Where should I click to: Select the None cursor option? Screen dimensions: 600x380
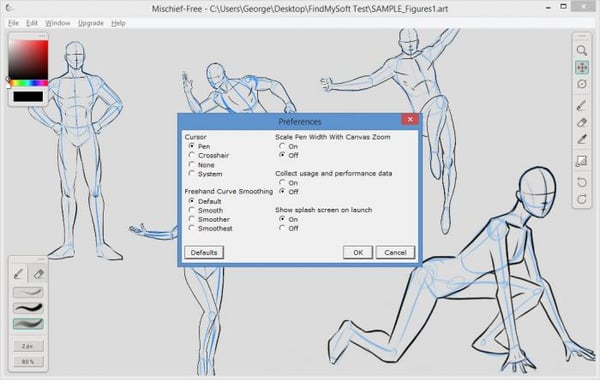(202, 165)
